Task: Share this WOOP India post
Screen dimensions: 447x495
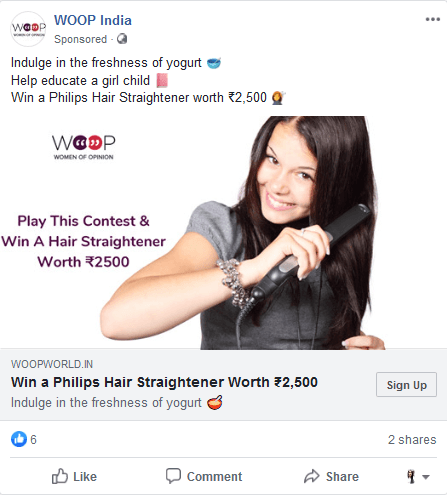Action: [x=331, y=476]
